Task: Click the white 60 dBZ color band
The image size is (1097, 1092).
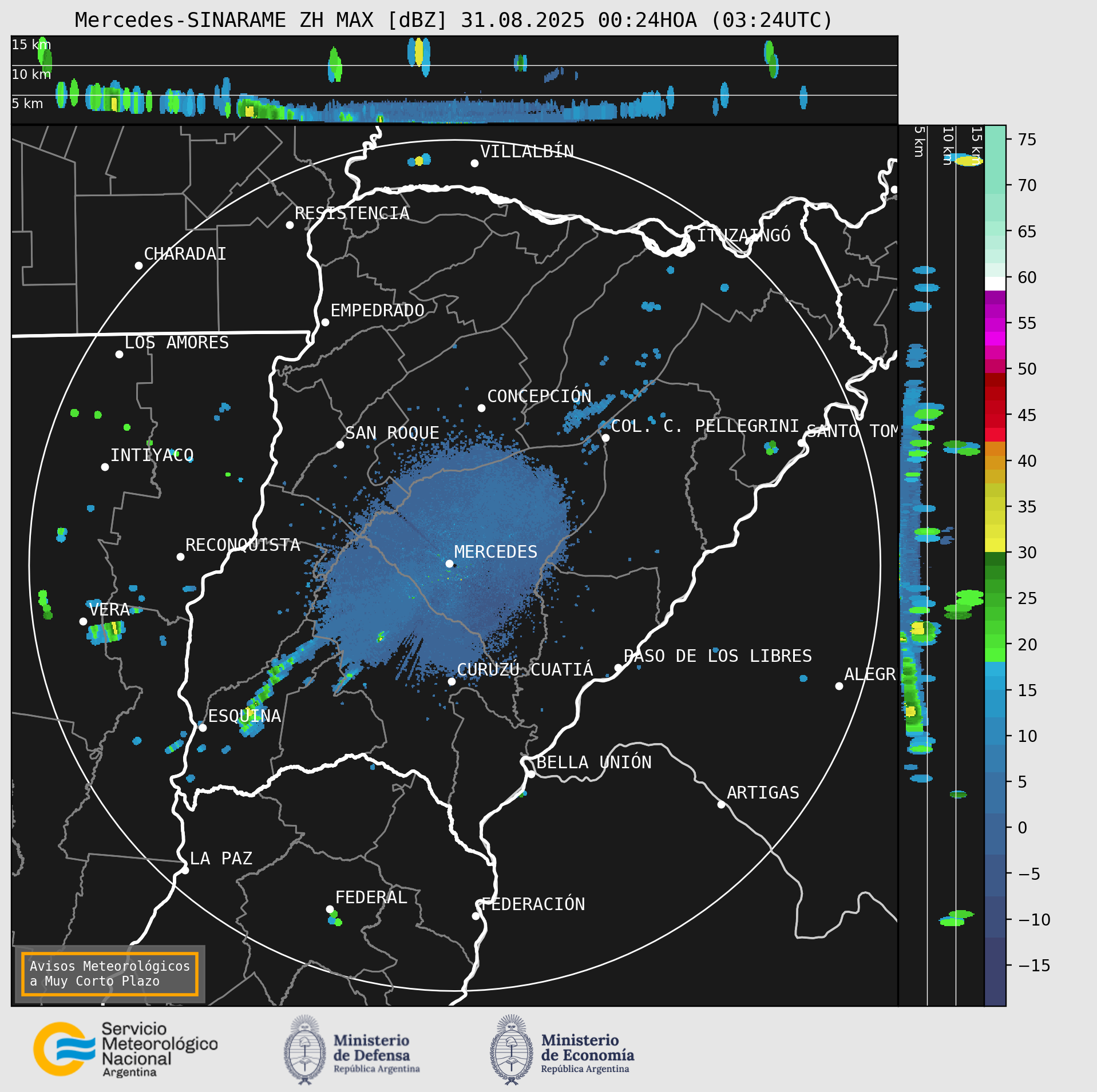Action: pos(995,284)
